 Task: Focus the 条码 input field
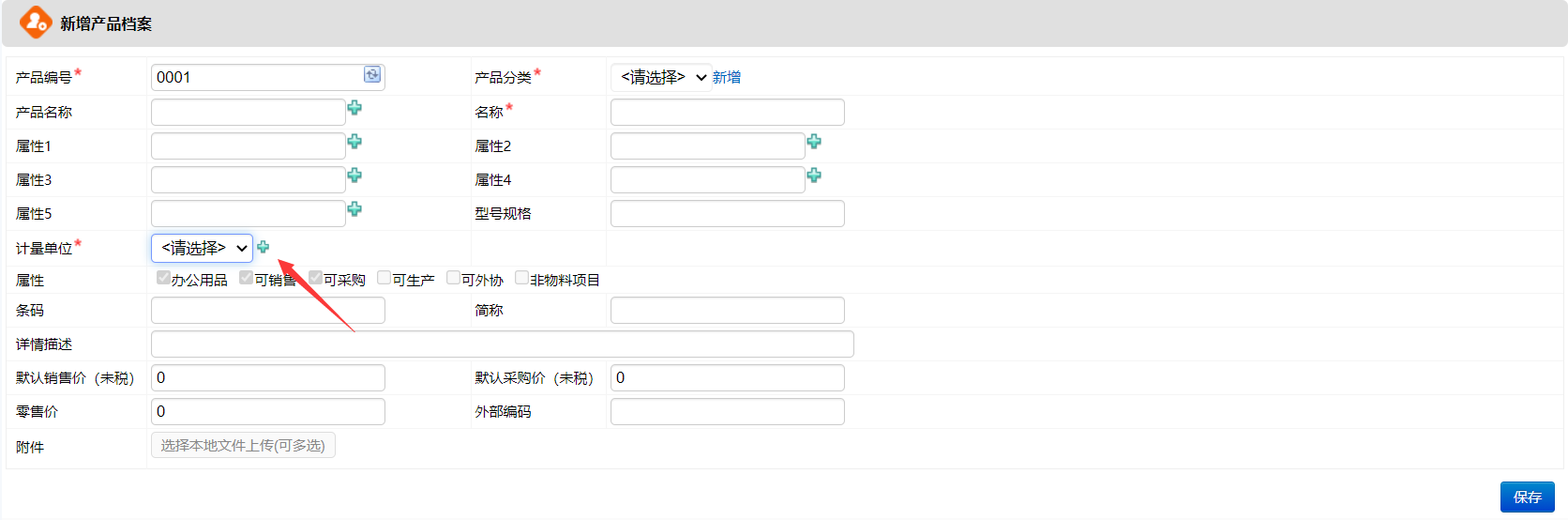pyautogui.click(x=268, y=310)
